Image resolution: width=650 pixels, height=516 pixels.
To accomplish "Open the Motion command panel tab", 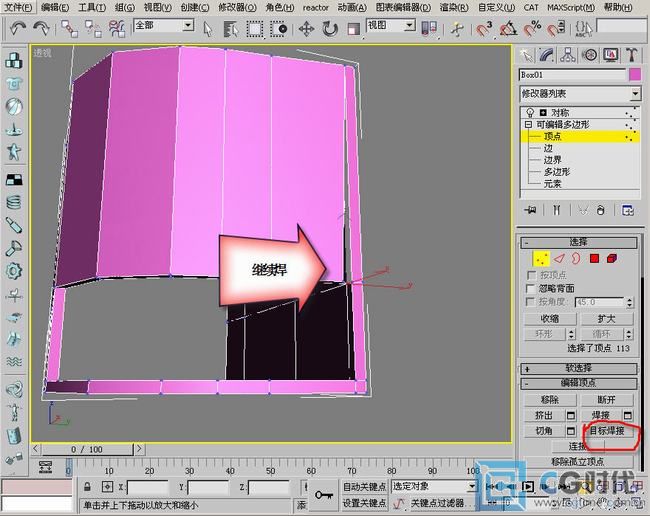I will 589,55.
